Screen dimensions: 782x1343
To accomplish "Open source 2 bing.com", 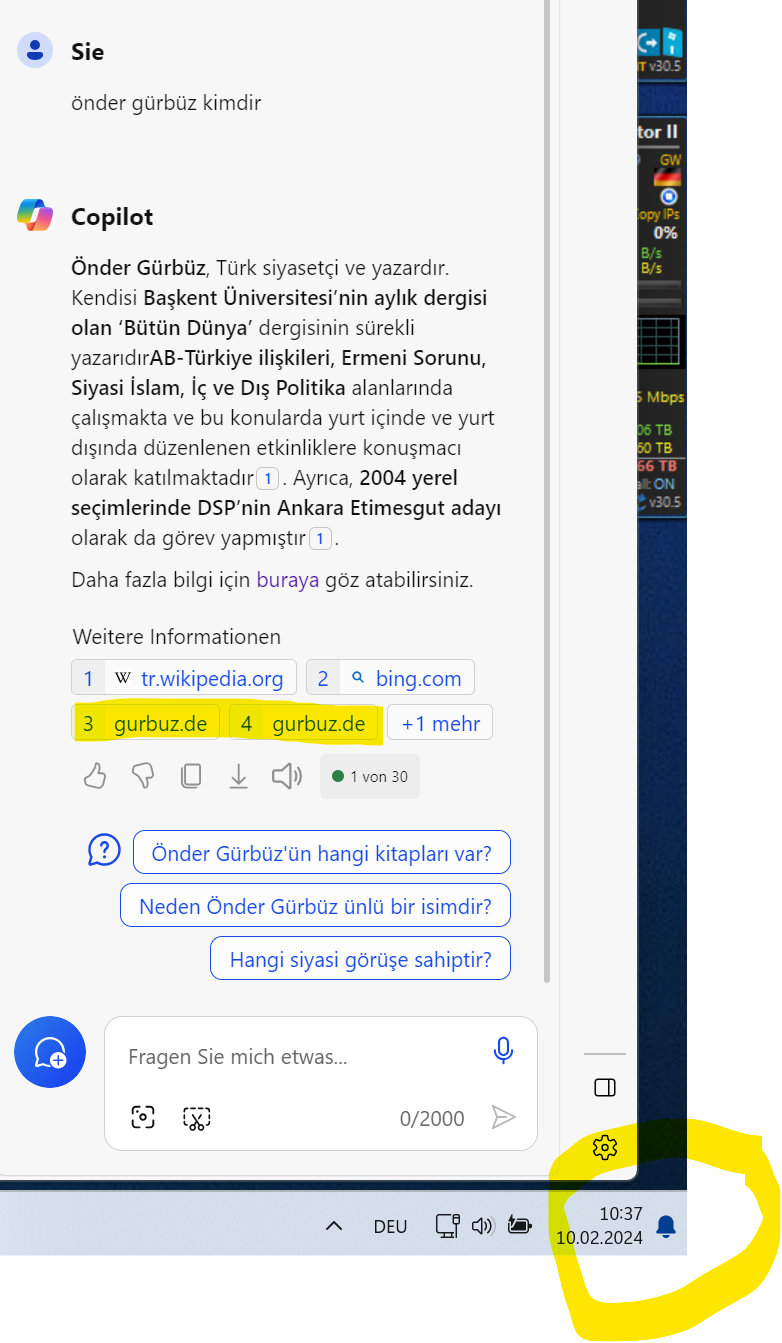I will click(390, 678).
